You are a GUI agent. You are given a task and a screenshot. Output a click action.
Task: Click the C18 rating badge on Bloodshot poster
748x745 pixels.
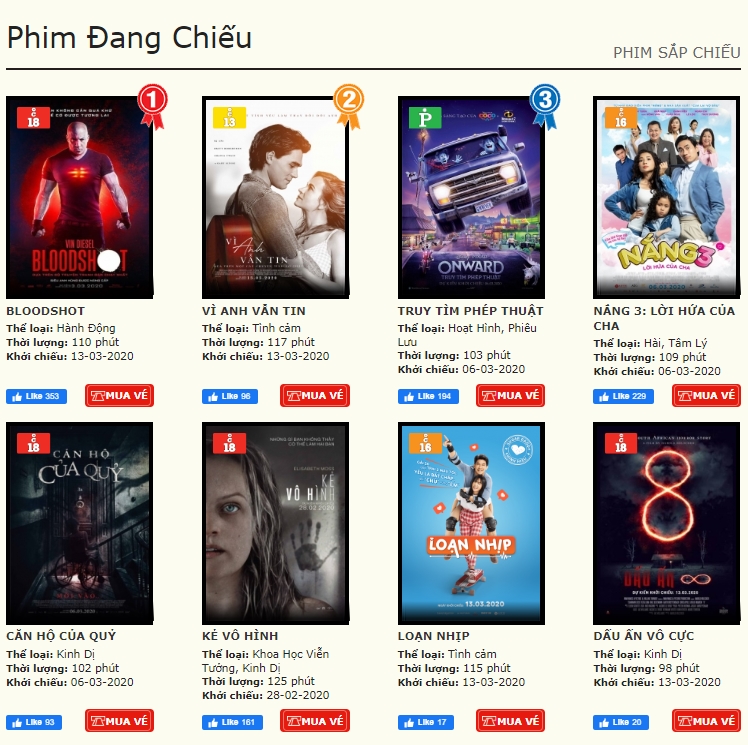tap(33, 118)
